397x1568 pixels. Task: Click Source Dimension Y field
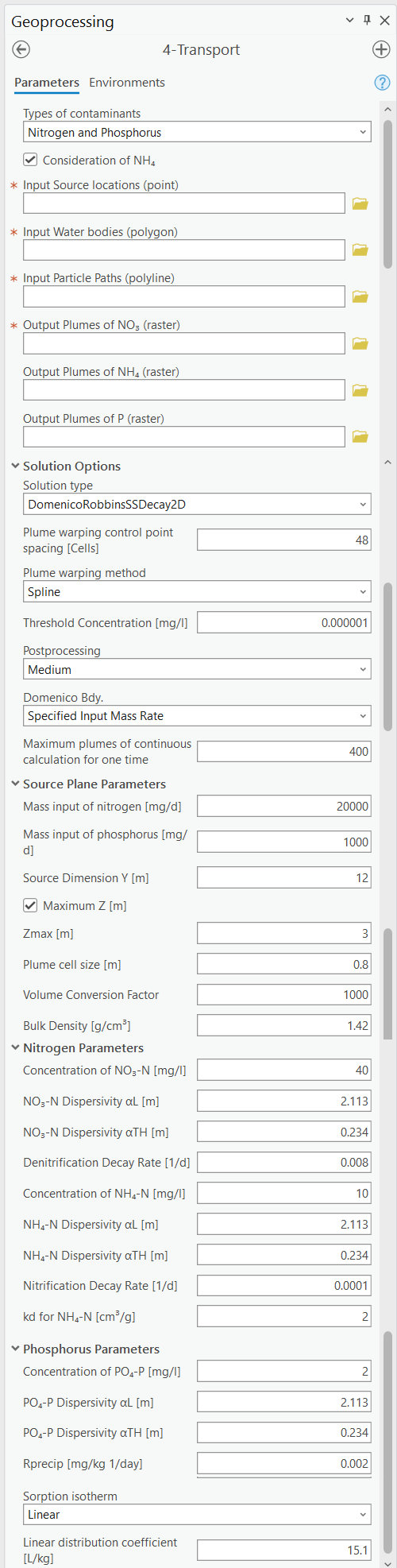click(x=284, y=877)
